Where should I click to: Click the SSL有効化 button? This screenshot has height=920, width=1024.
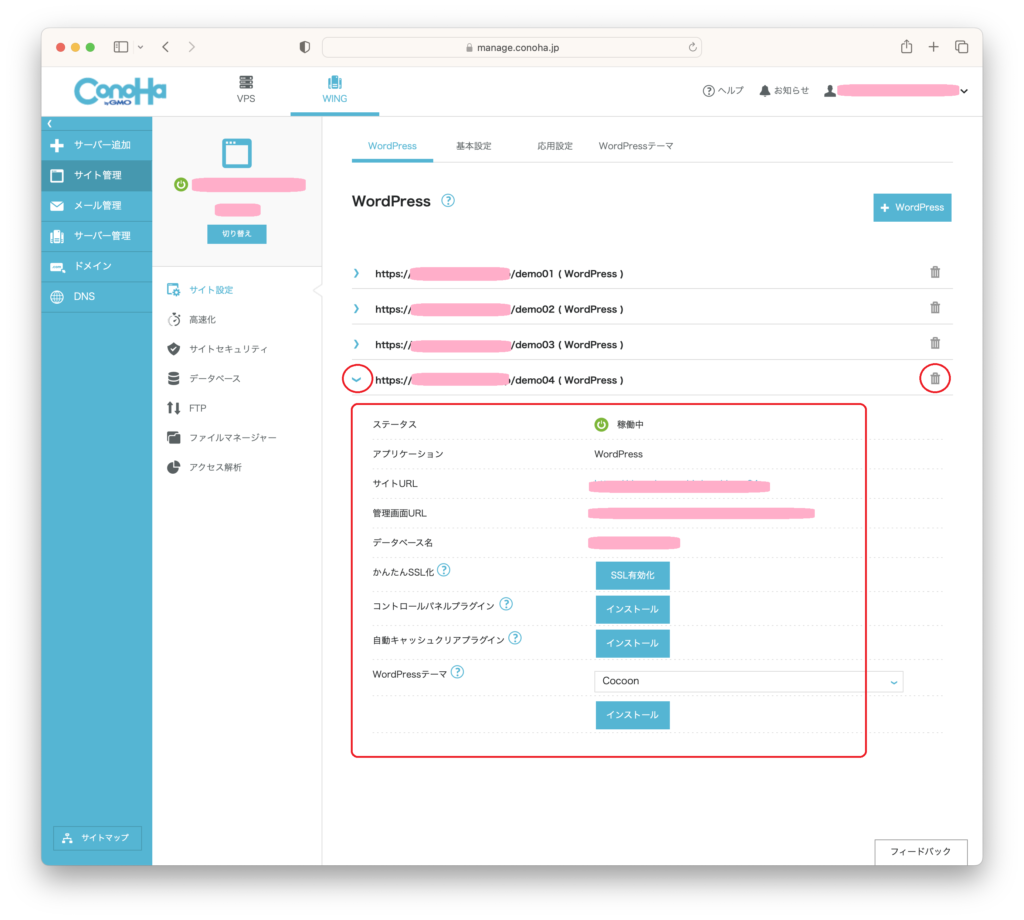click(x=632, y=575)
